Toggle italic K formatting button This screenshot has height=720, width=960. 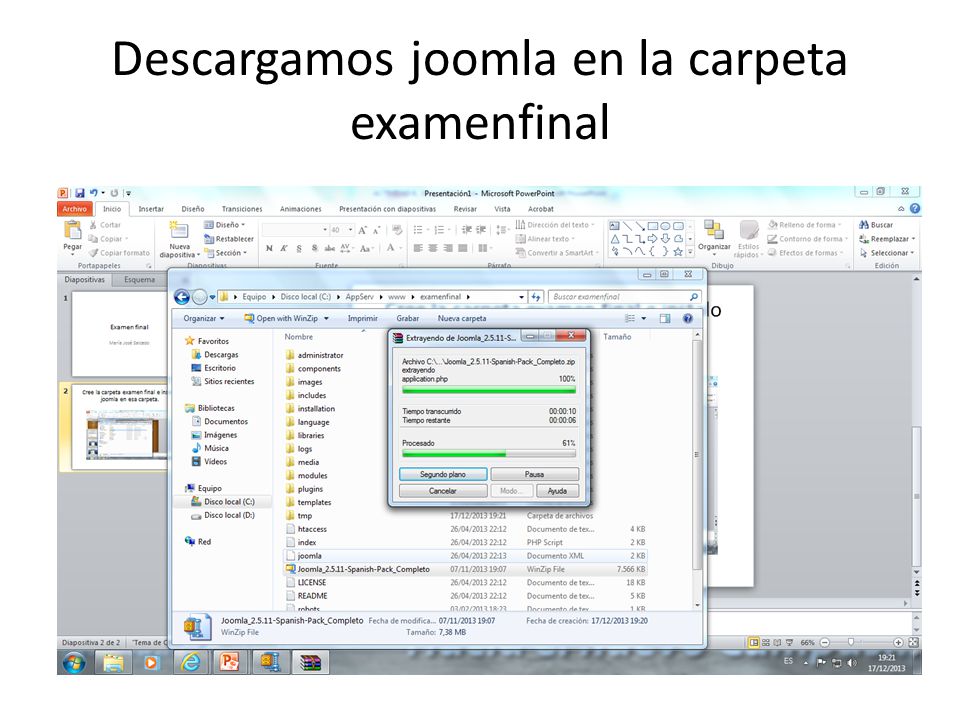coord(284,249)
